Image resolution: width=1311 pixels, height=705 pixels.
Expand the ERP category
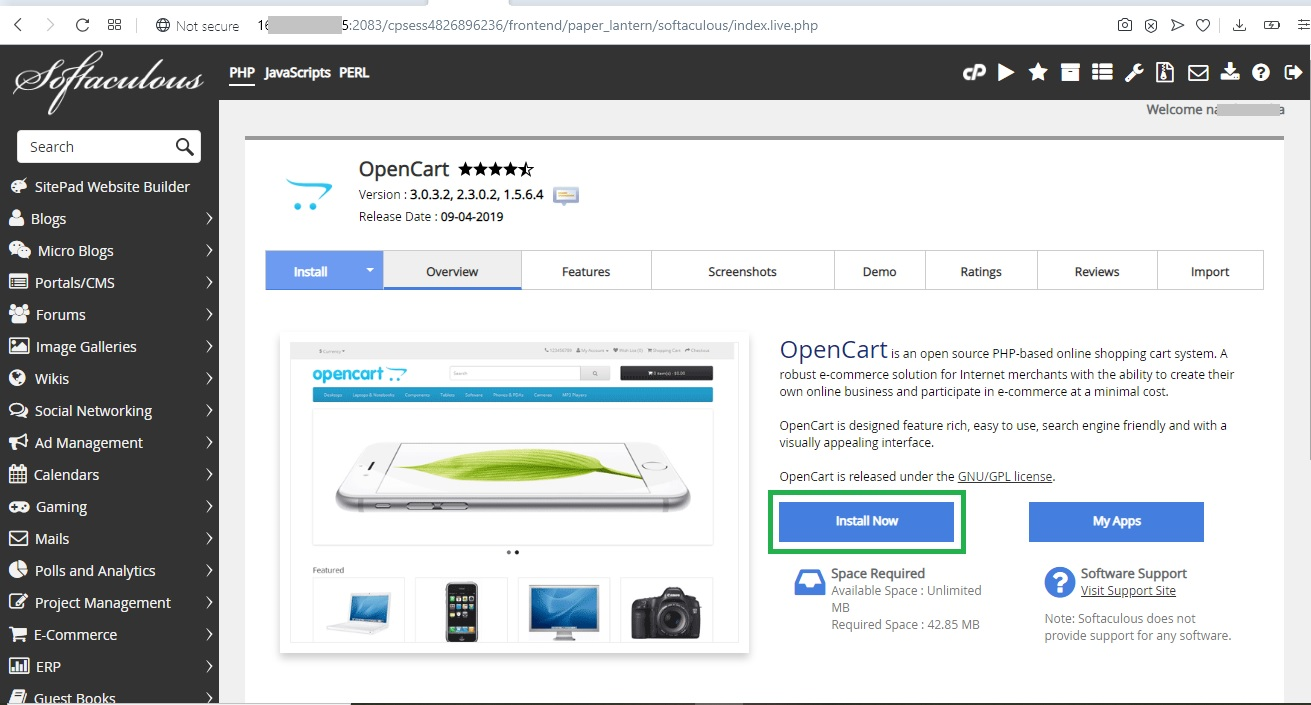(x=209, y=666)
